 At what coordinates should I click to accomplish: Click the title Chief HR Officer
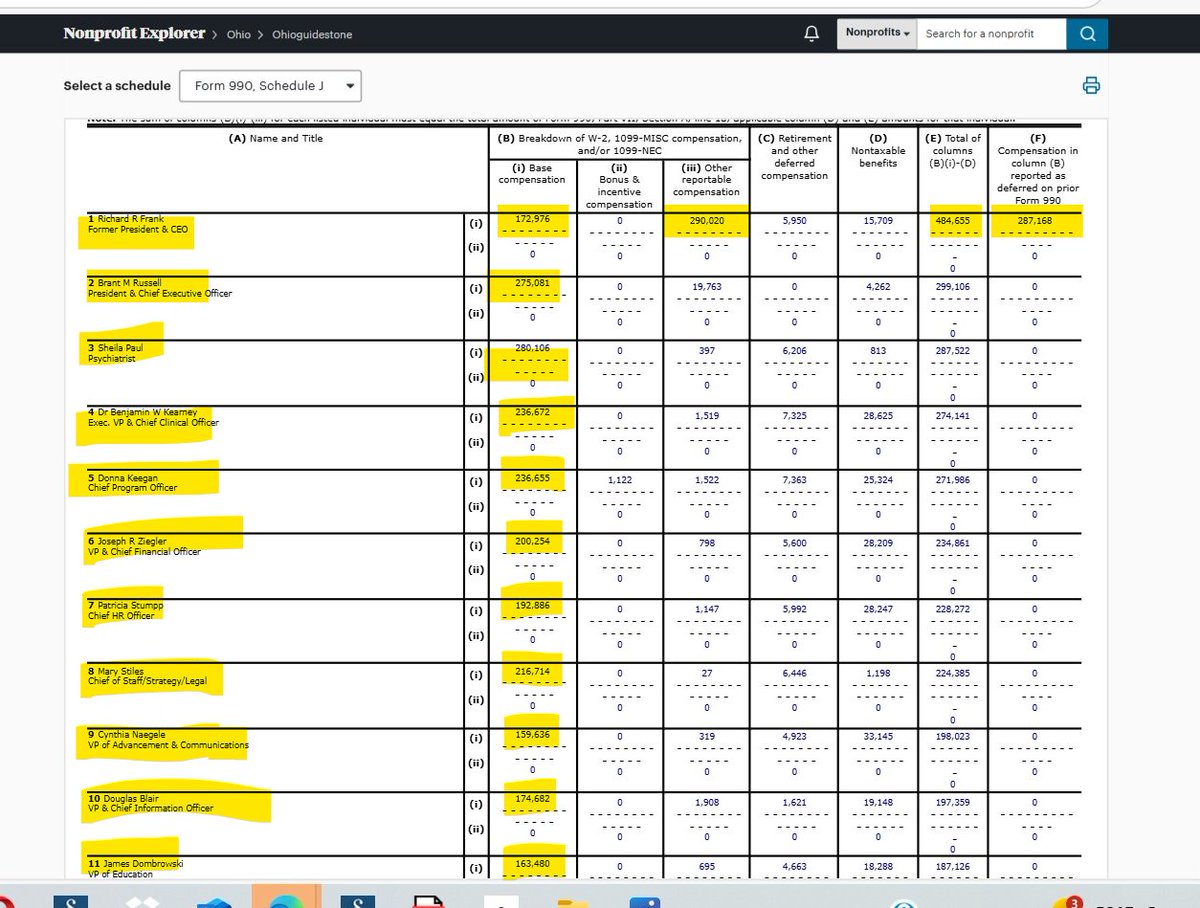click(121, 616)
